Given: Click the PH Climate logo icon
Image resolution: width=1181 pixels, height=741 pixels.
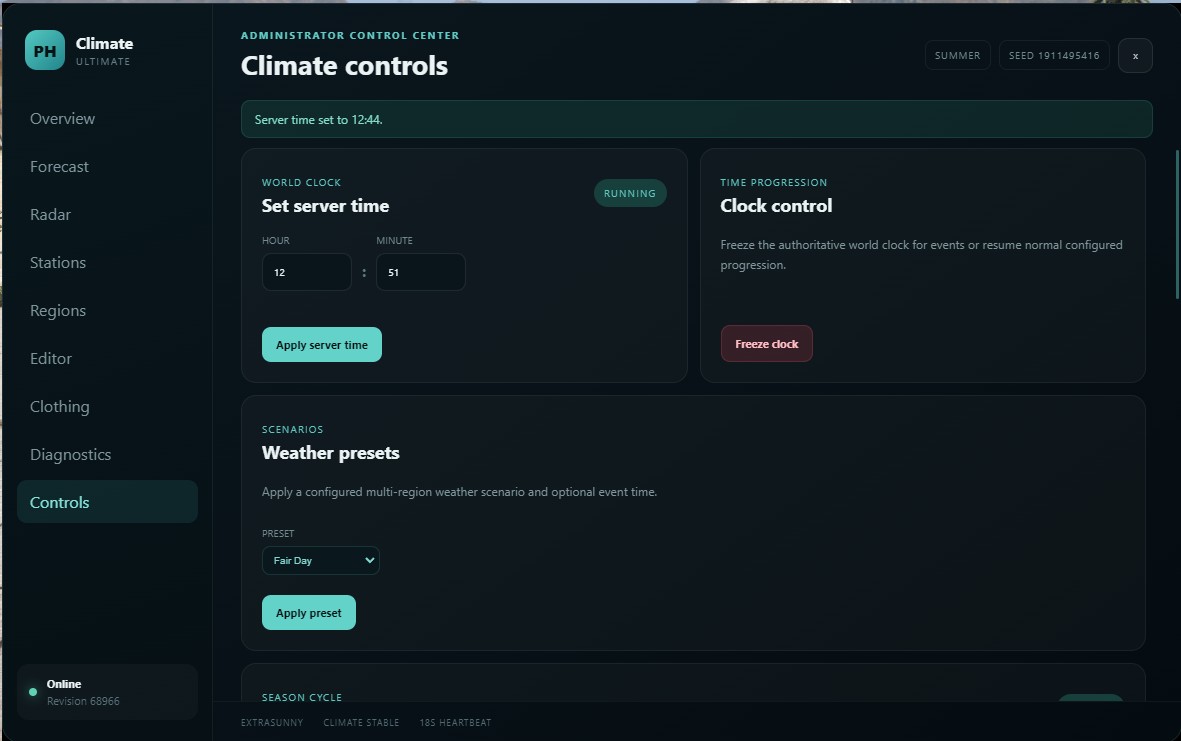Looking at the screenshot, I should 44,50.
